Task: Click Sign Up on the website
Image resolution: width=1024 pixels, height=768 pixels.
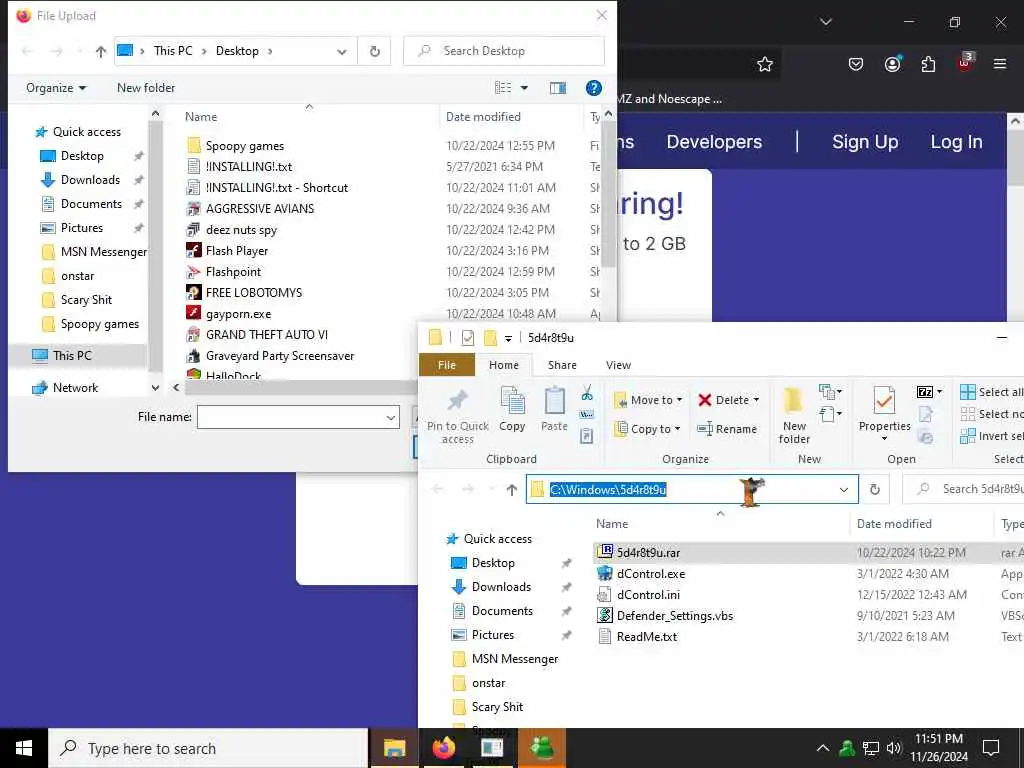Action: [x=865, y=142]
